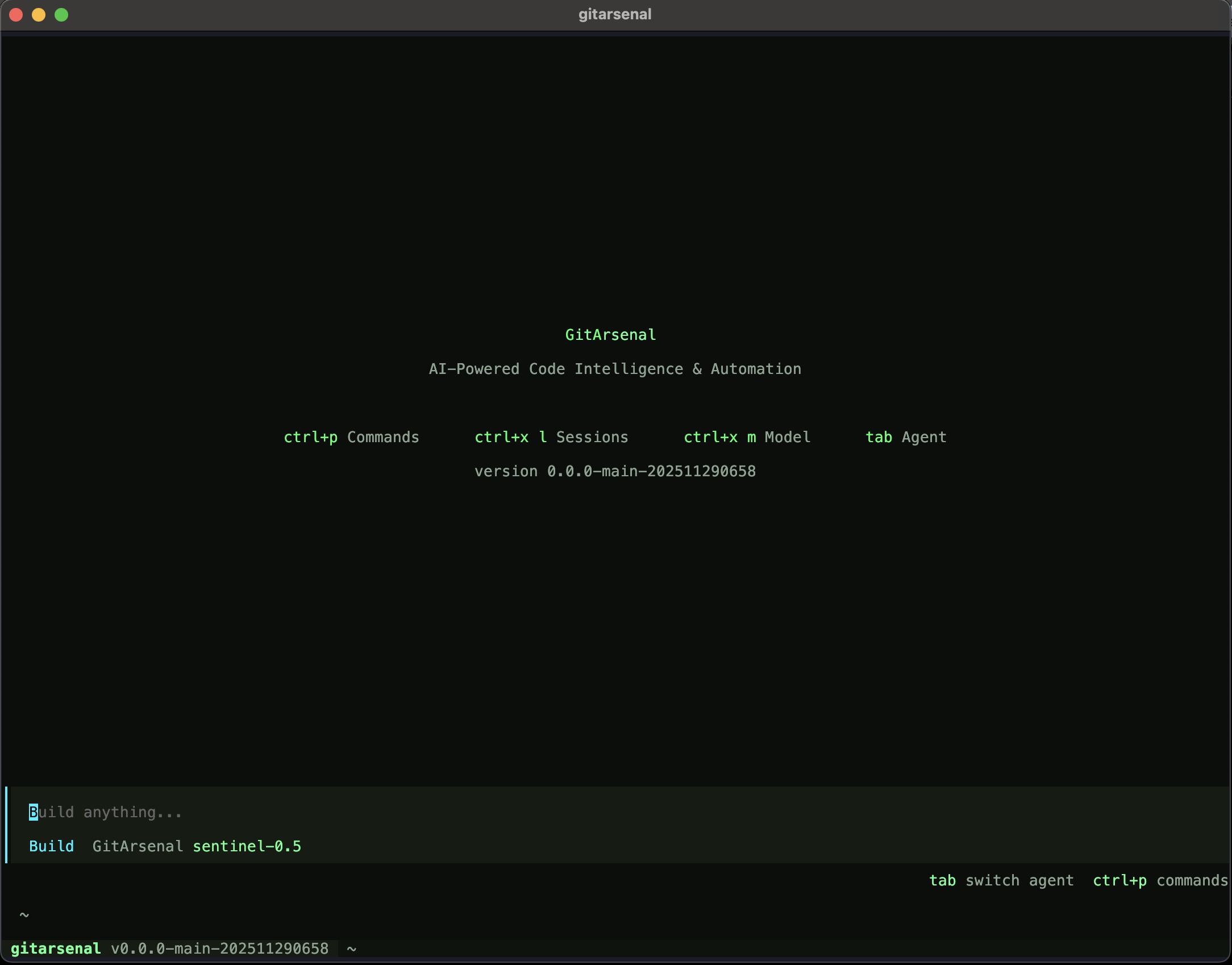Select the sentinel-0.5 model name
The height and width of the screenshot is (965, 1232).
247,846
